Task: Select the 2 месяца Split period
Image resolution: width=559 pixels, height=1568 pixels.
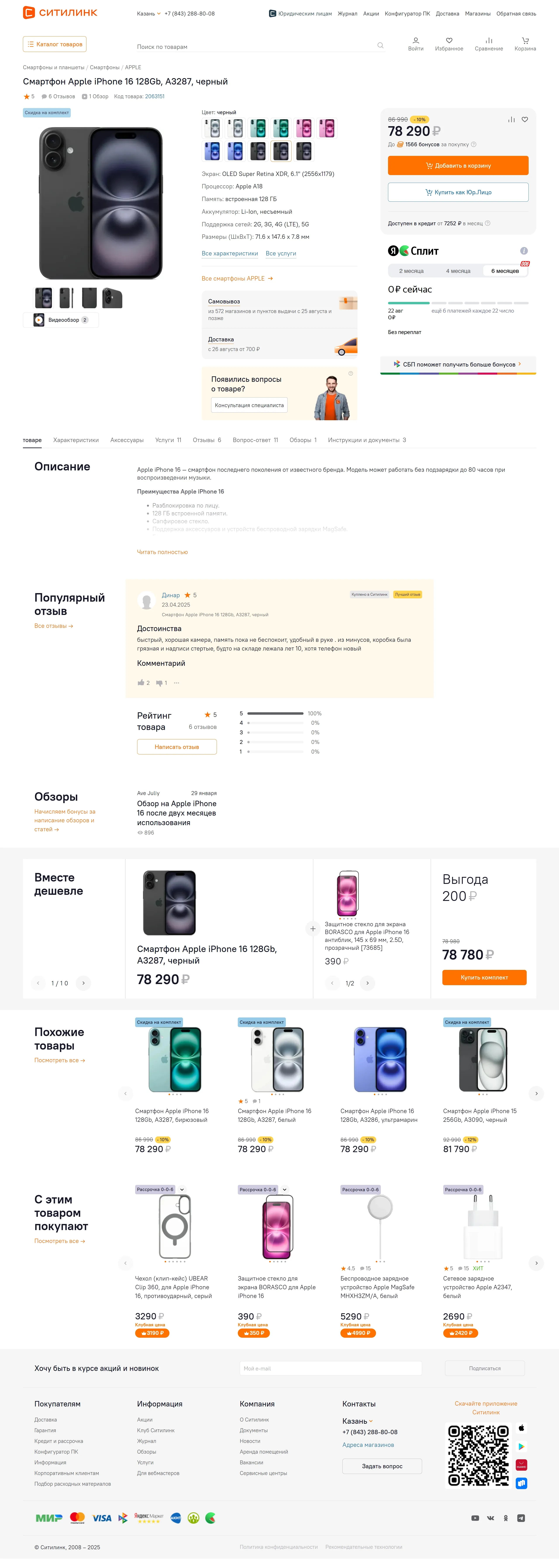Action: 411,271
